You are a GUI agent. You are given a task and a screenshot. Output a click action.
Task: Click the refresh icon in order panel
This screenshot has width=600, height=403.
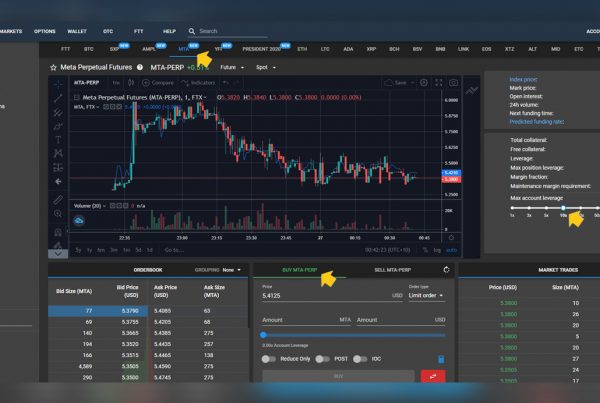pyautogui.click(x=444, y=270)
